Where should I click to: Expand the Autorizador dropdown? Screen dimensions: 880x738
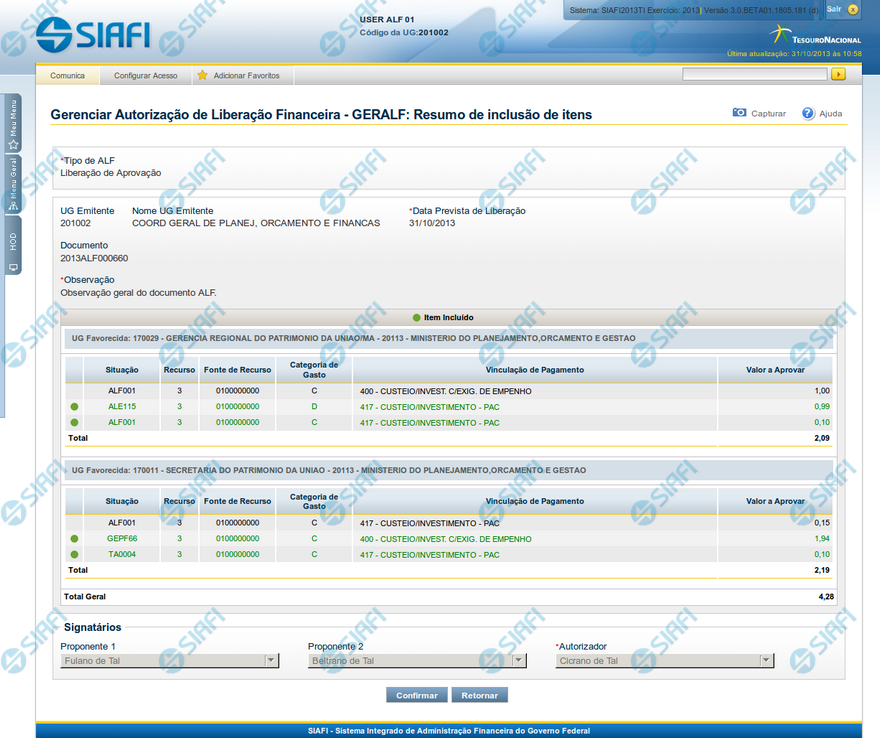point(767,661)
